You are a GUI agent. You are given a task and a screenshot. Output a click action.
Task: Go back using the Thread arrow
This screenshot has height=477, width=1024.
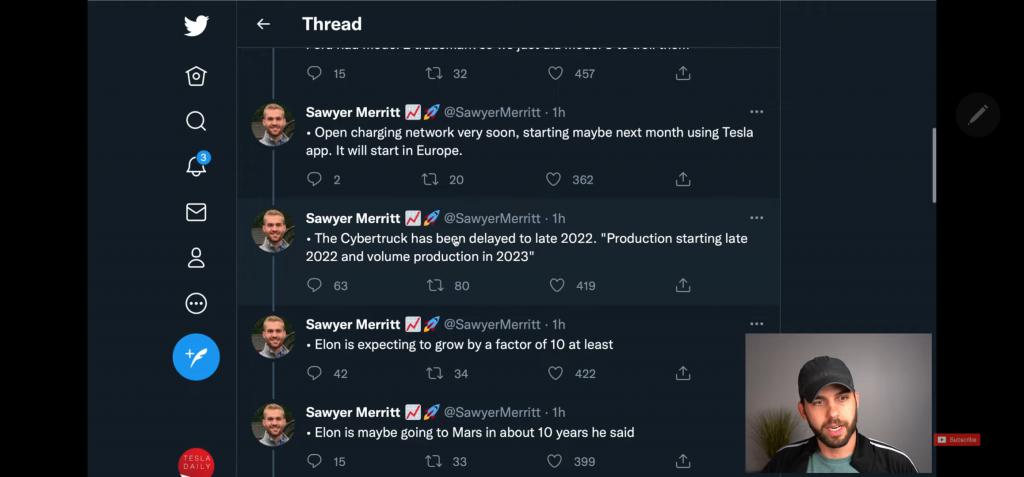point(263,24)
